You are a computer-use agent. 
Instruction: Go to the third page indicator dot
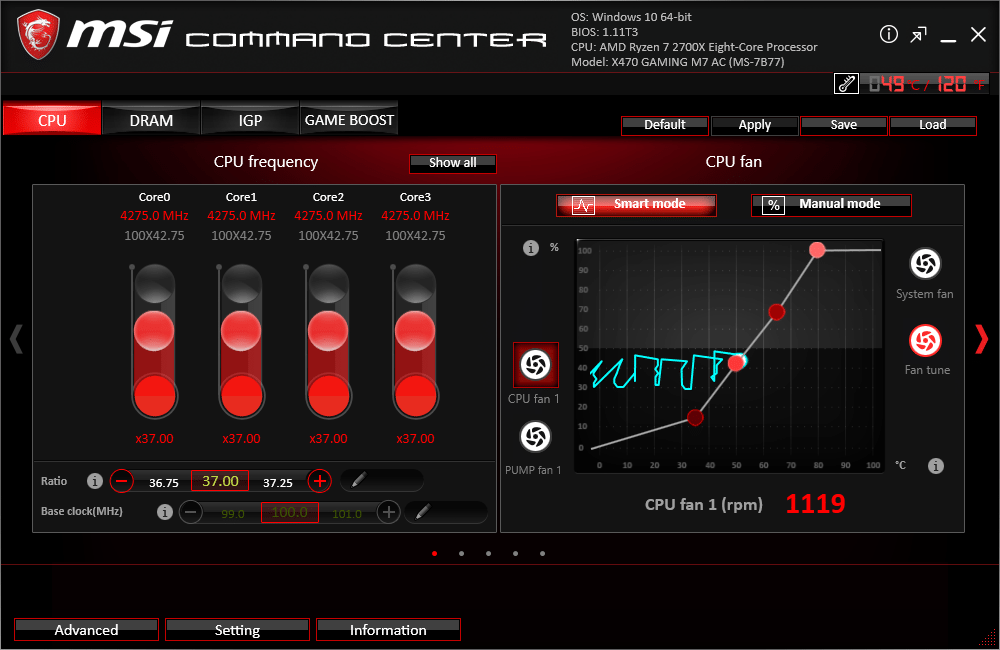(488, 554)
